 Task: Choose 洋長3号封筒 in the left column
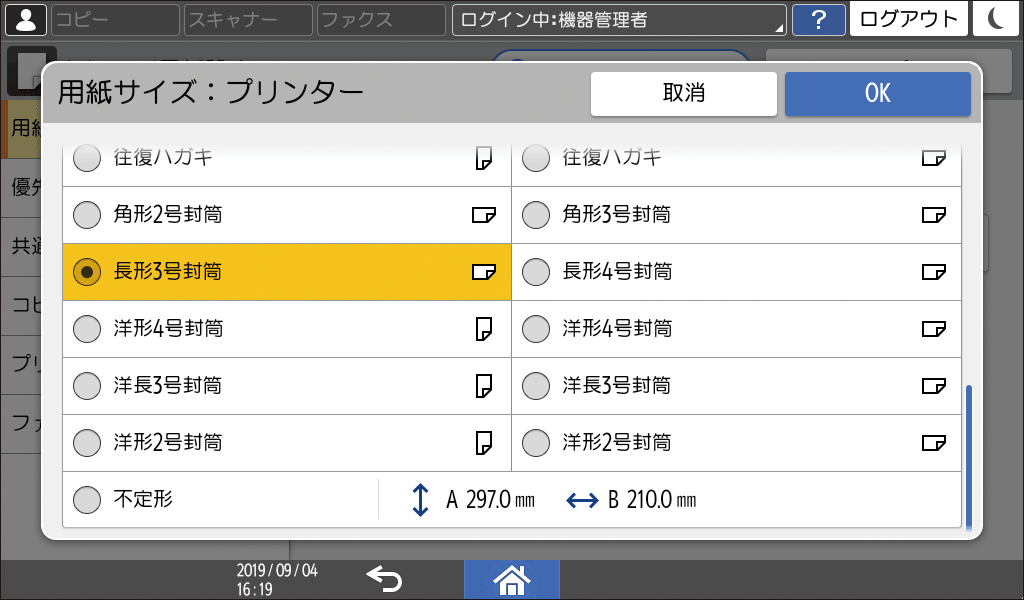[x=87, y=385]
